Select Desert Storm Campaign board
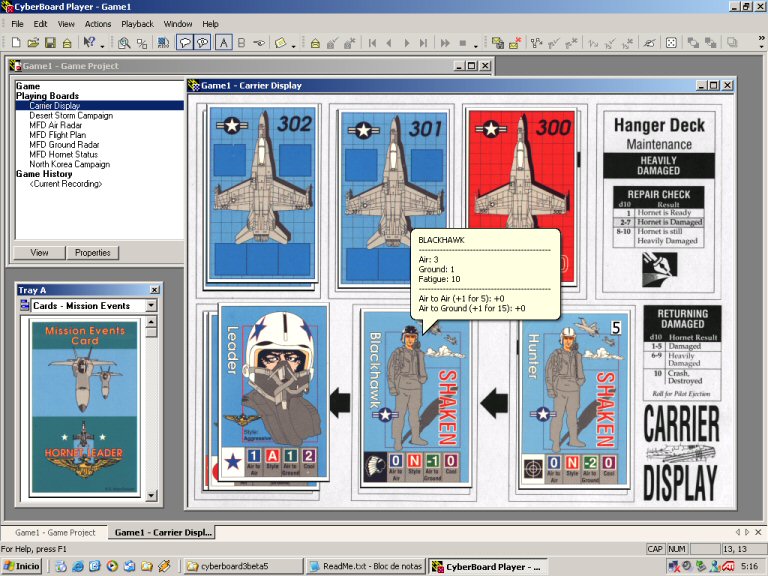 click(71, 116)
